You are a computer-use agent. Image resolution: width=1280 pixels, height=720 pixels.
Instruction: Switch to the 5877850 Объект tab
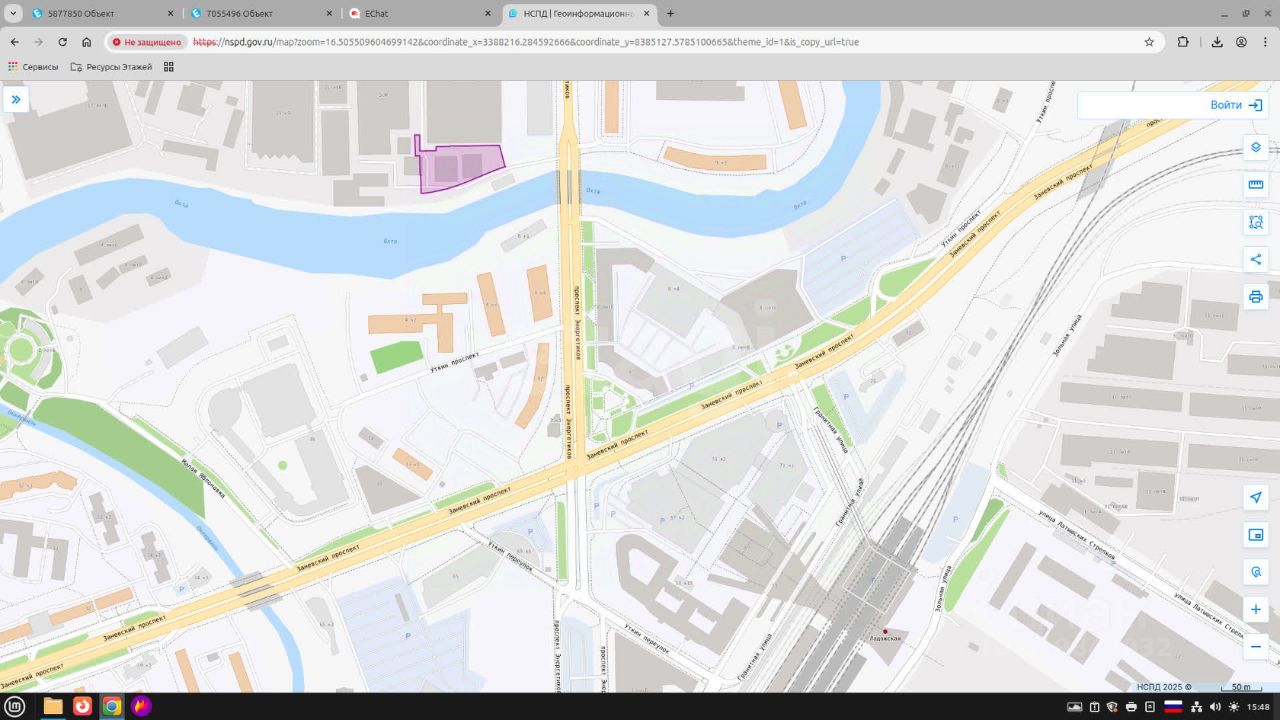95,14
